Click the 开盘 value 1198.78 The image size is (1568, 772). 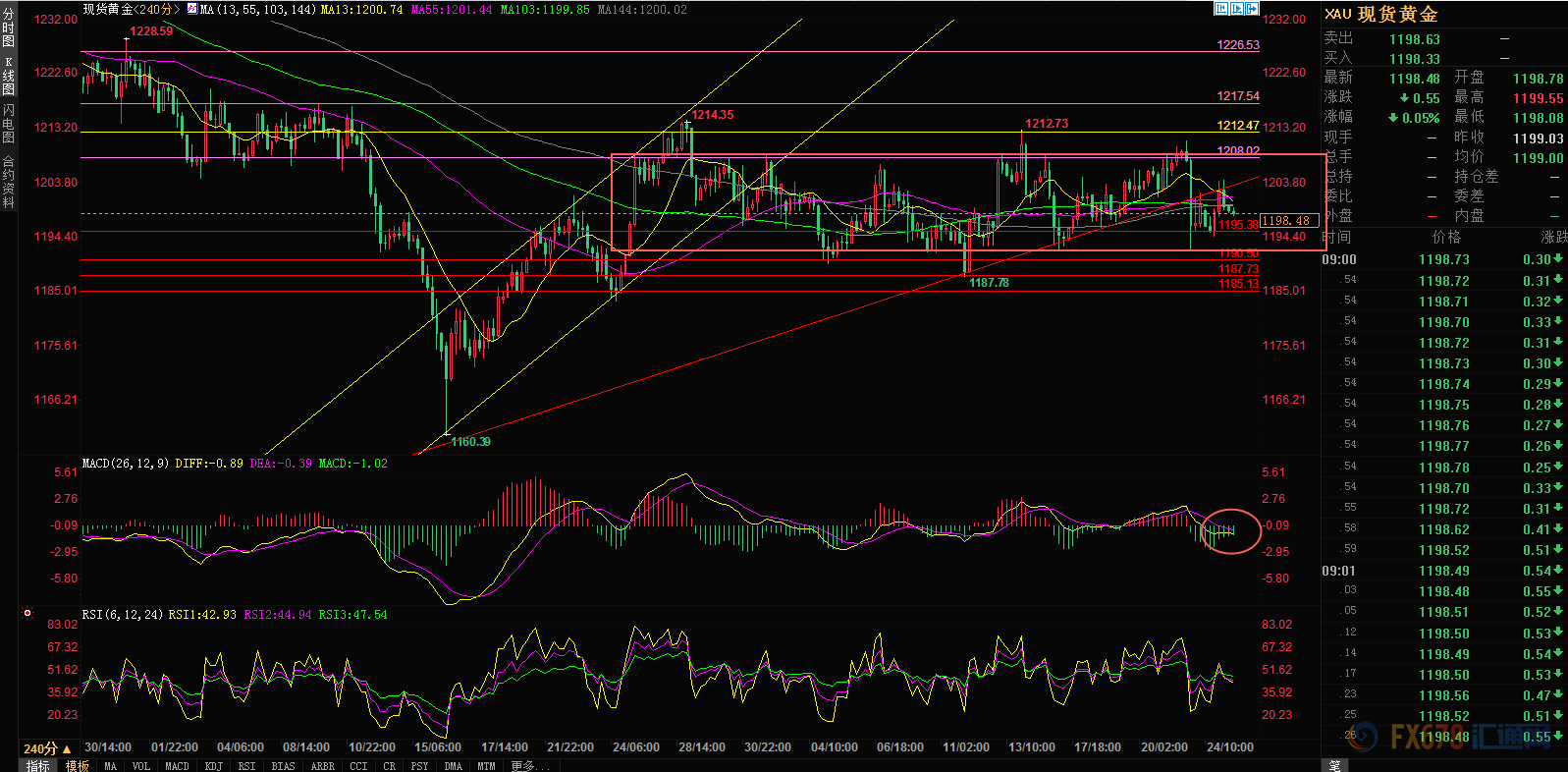pyautogui.click(x=1538, y=79)
